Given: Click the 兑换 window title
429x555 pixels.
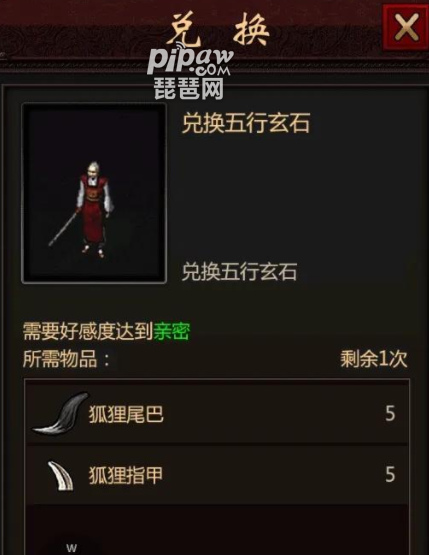Looking at the screenshot, I should (x=218, y=29).
